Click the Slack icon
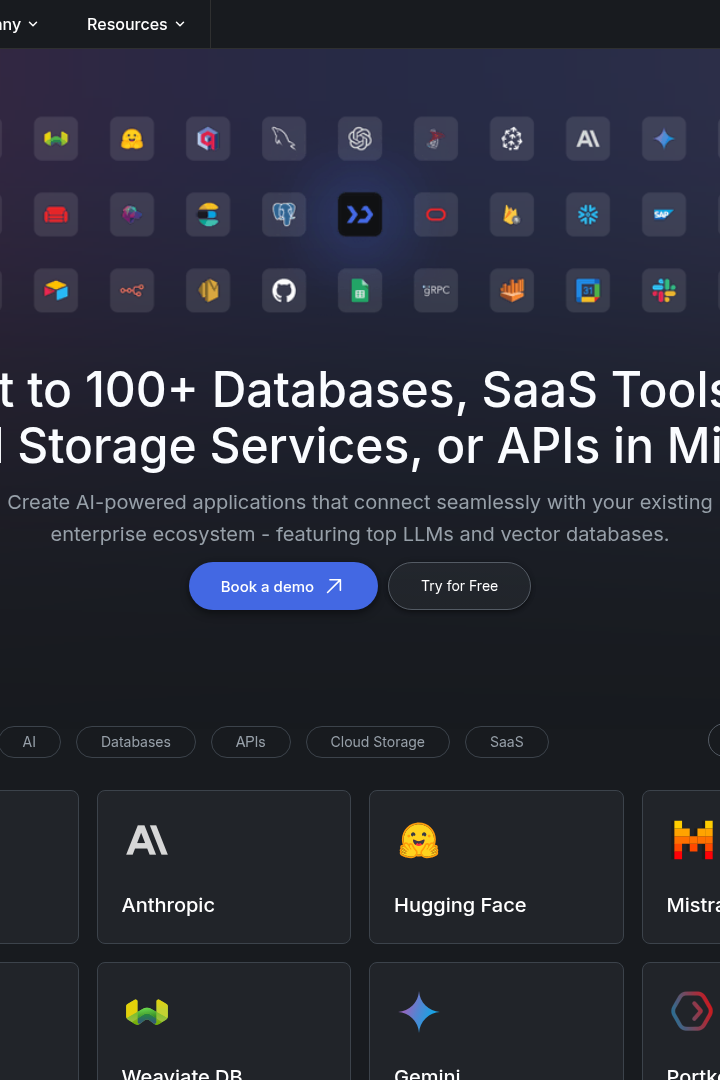 [x=664, y=290]
